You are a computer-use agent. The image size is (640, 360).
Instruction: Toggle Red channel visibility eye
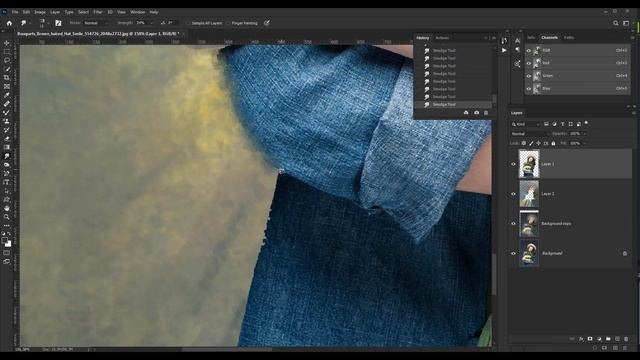pos(529,63)
